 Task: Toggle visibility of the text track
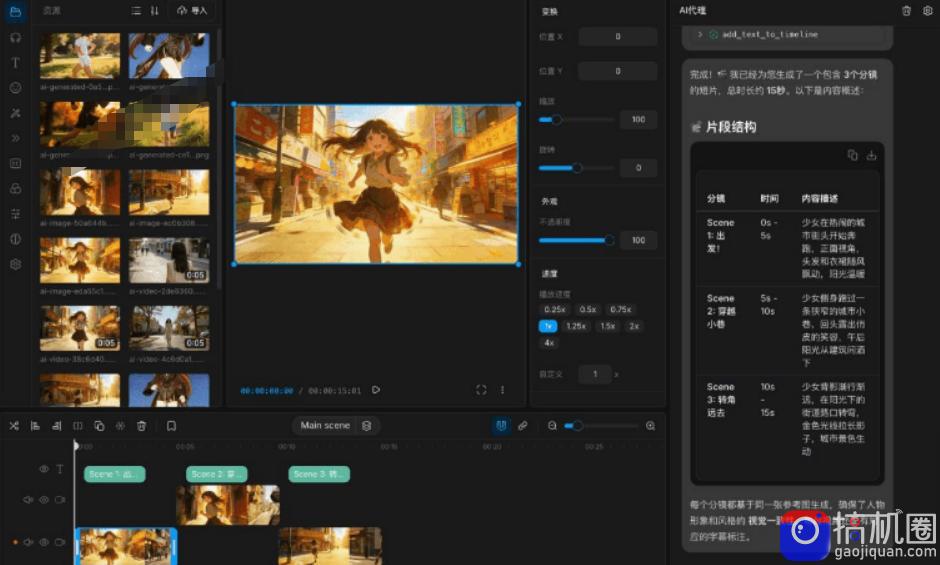pos(44,469)
